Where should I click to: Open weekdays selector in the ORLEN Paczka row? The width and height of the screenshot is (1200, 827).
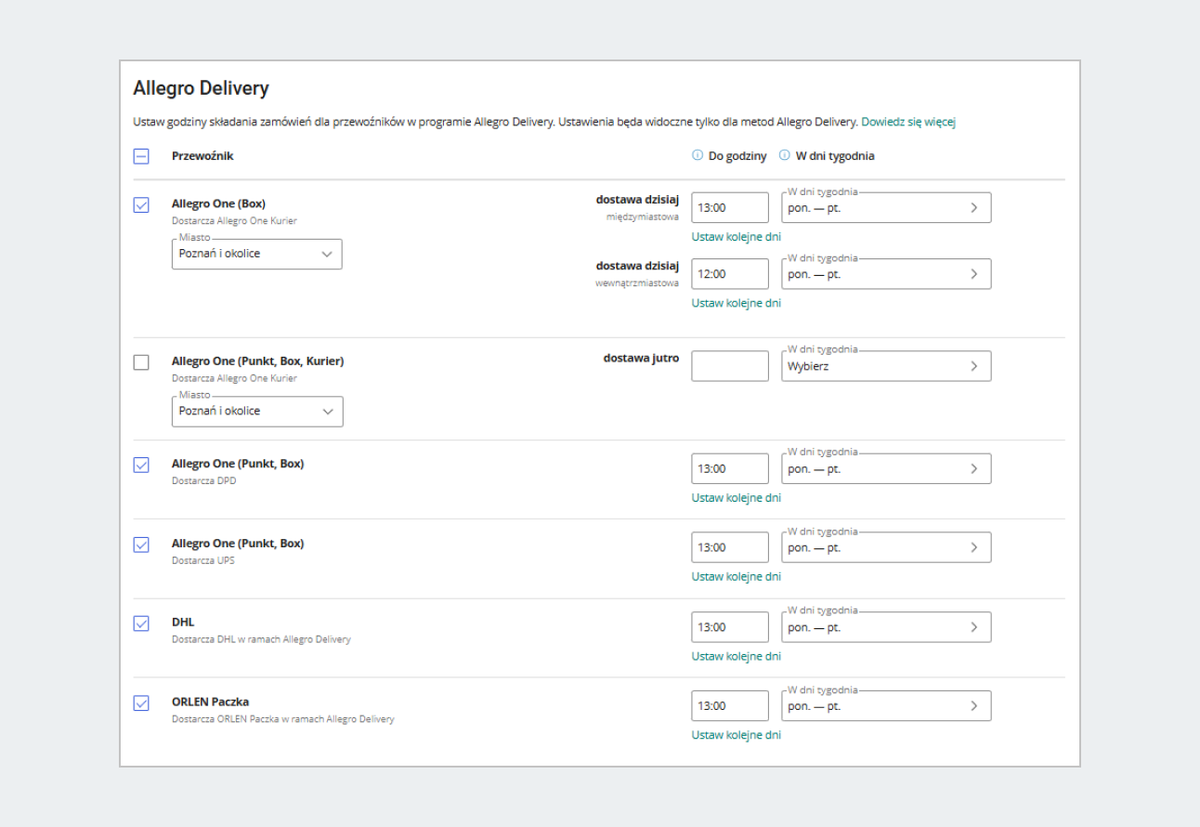[886, 706]
